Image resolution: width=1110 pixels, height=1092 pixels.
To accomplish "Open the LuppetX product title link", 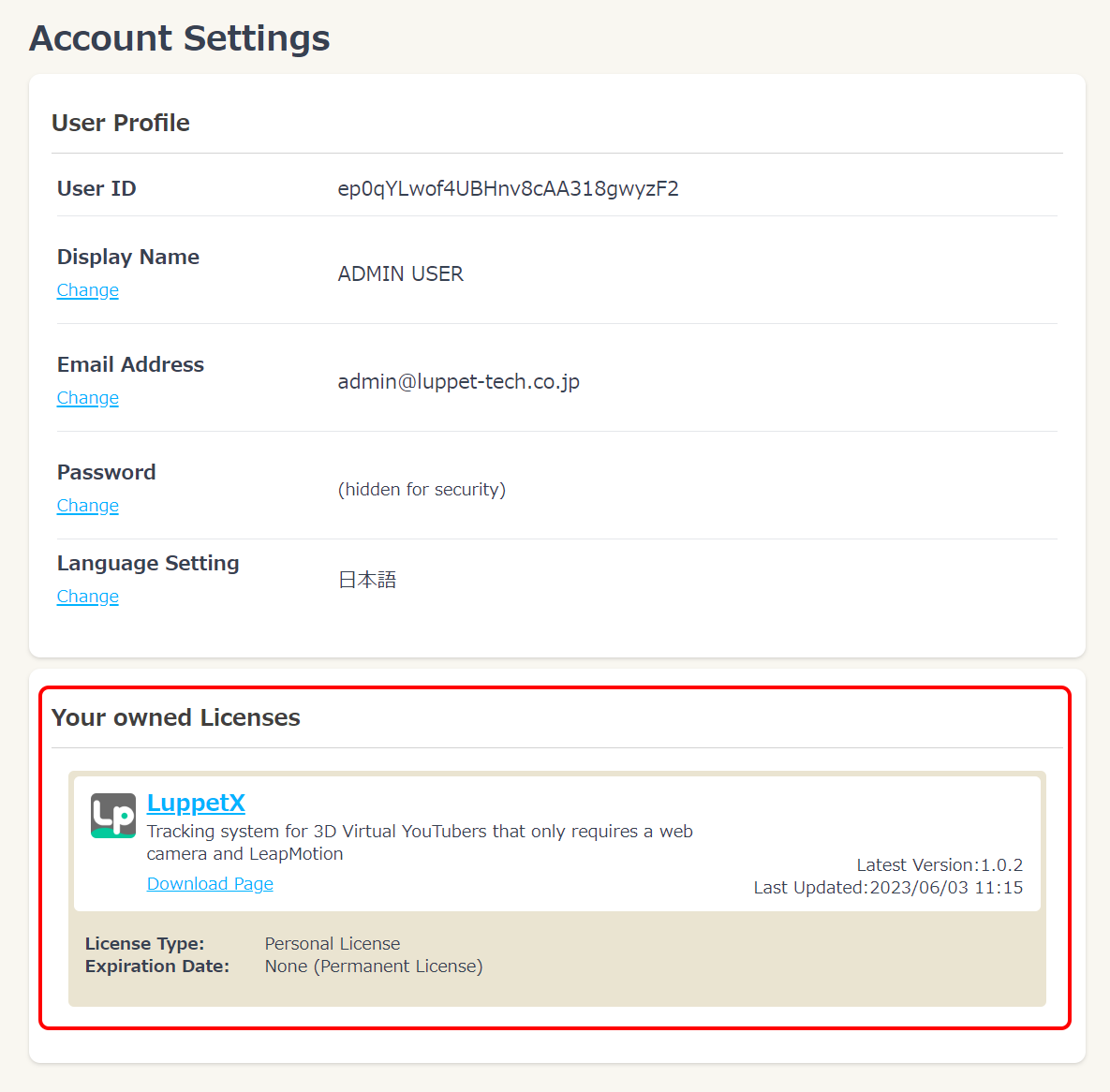I will point(196,803).
